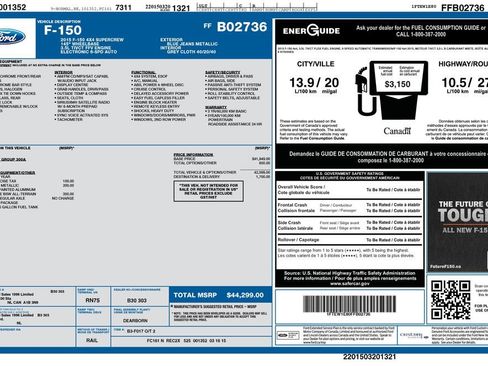Click the small Ford Extended Service Plan logo

point(288,335)
